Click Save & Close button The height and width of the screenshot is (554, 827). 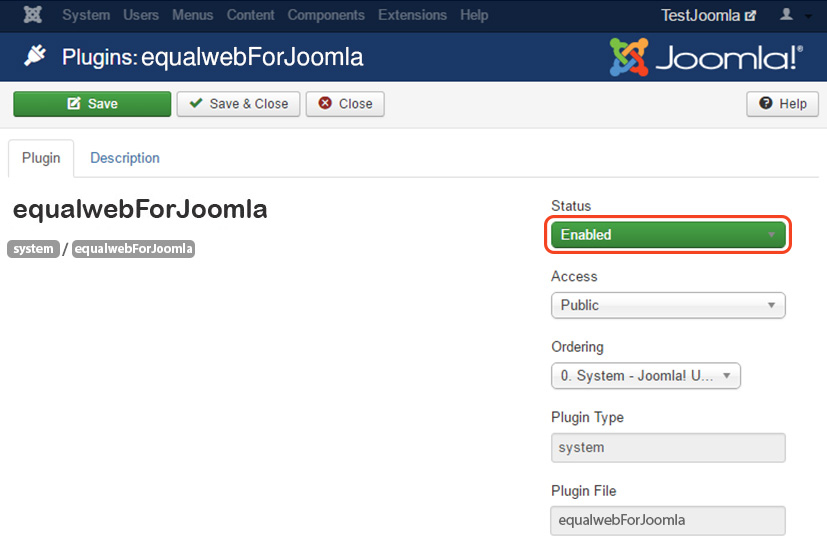coord(238,104)
